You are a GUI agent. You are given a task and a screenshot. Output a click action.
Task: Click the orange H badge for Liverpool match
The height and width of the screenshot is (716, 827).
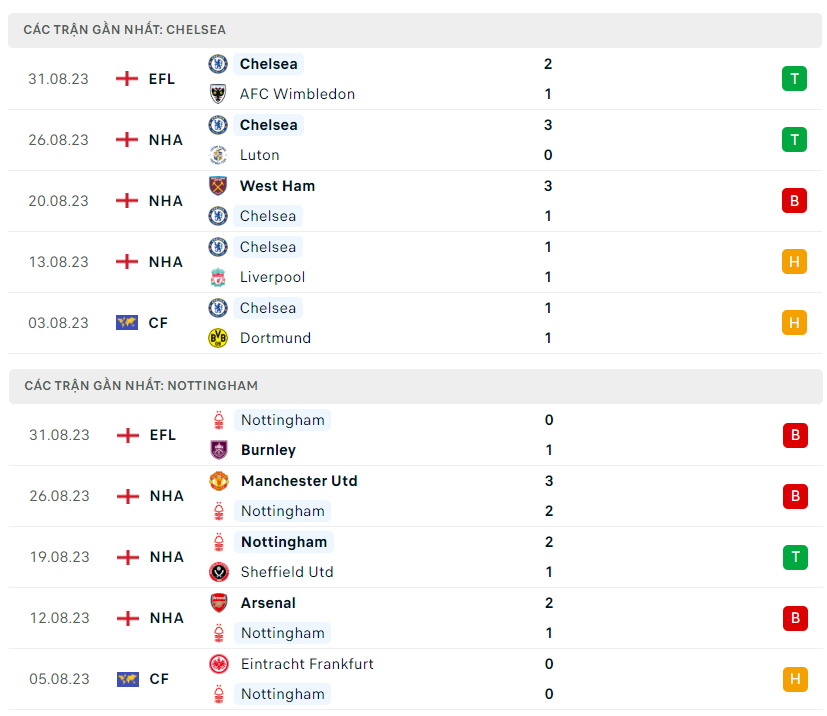(x=794, y=262)
